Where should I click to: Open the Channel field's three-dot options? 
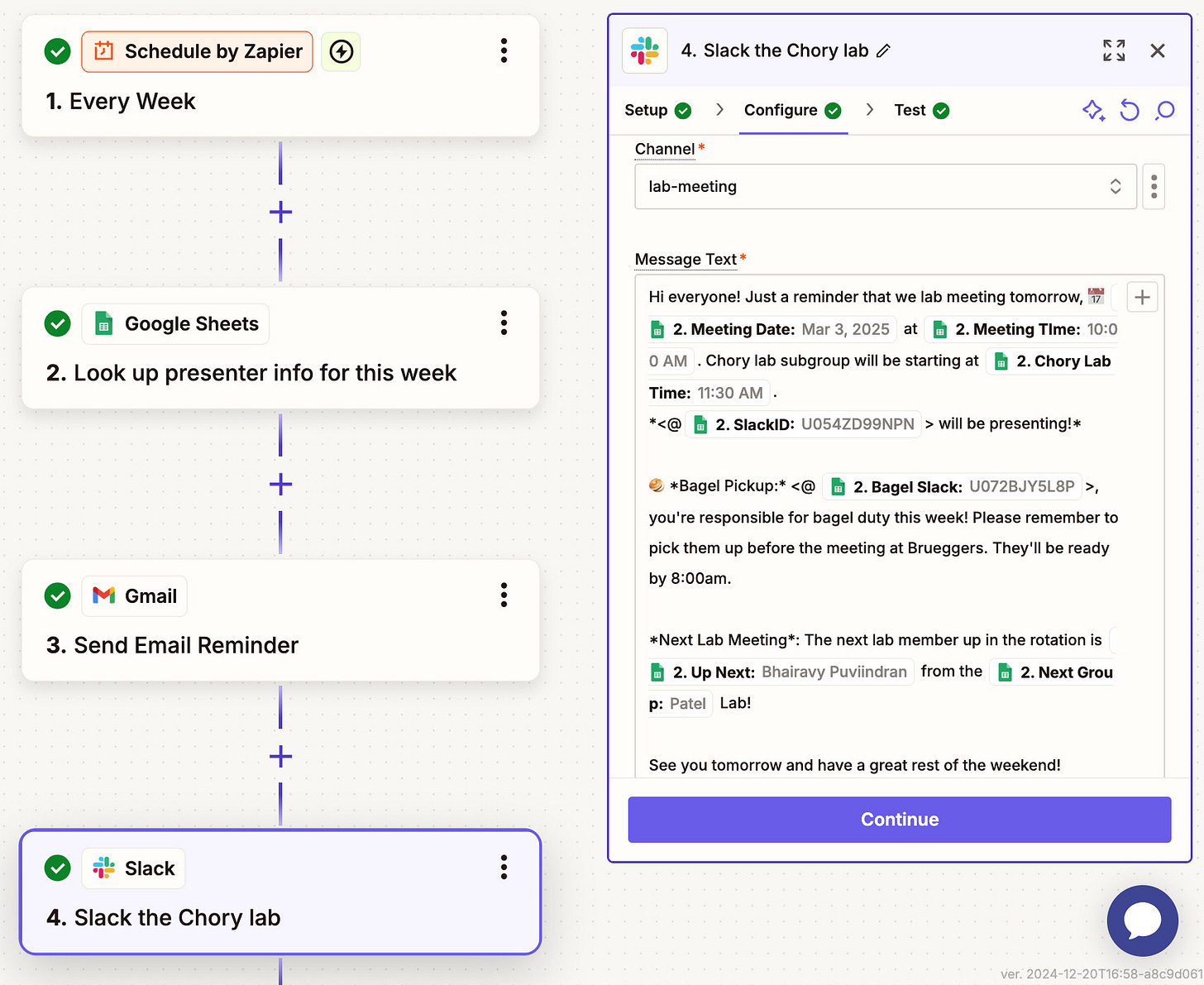click(1154, 186)
